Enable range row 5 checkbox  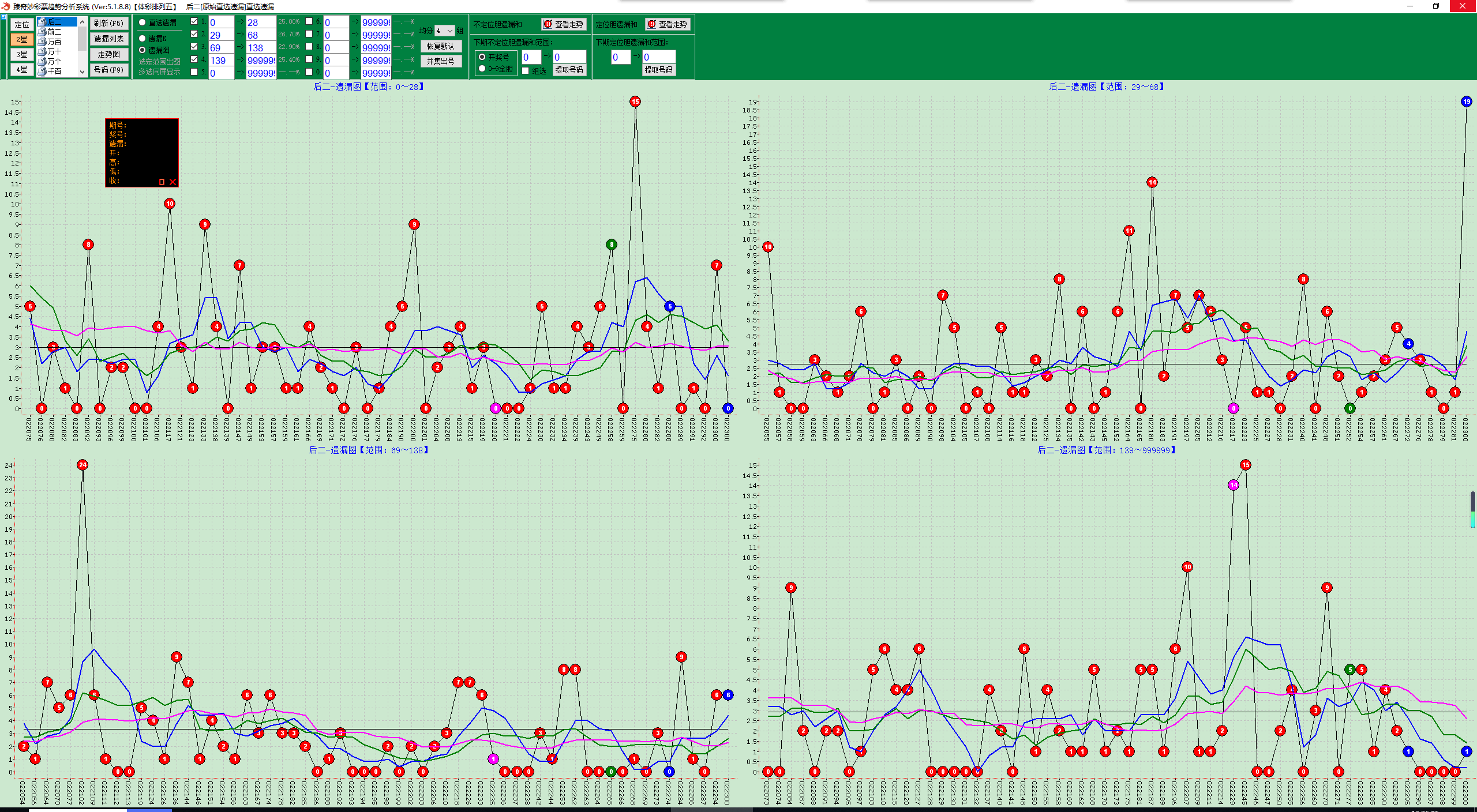point(194,72)
